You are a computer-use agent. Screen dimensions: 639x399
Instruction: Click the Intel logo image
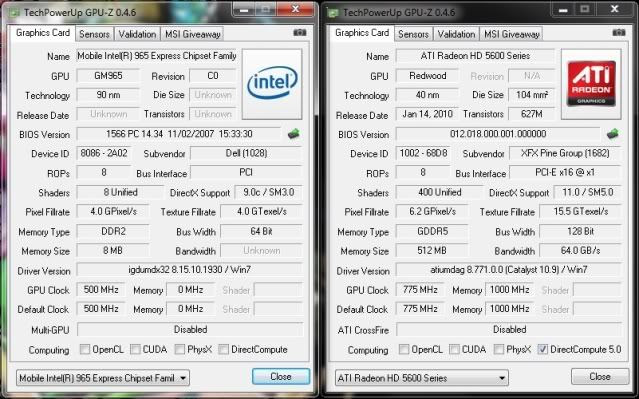click(272, 84)
